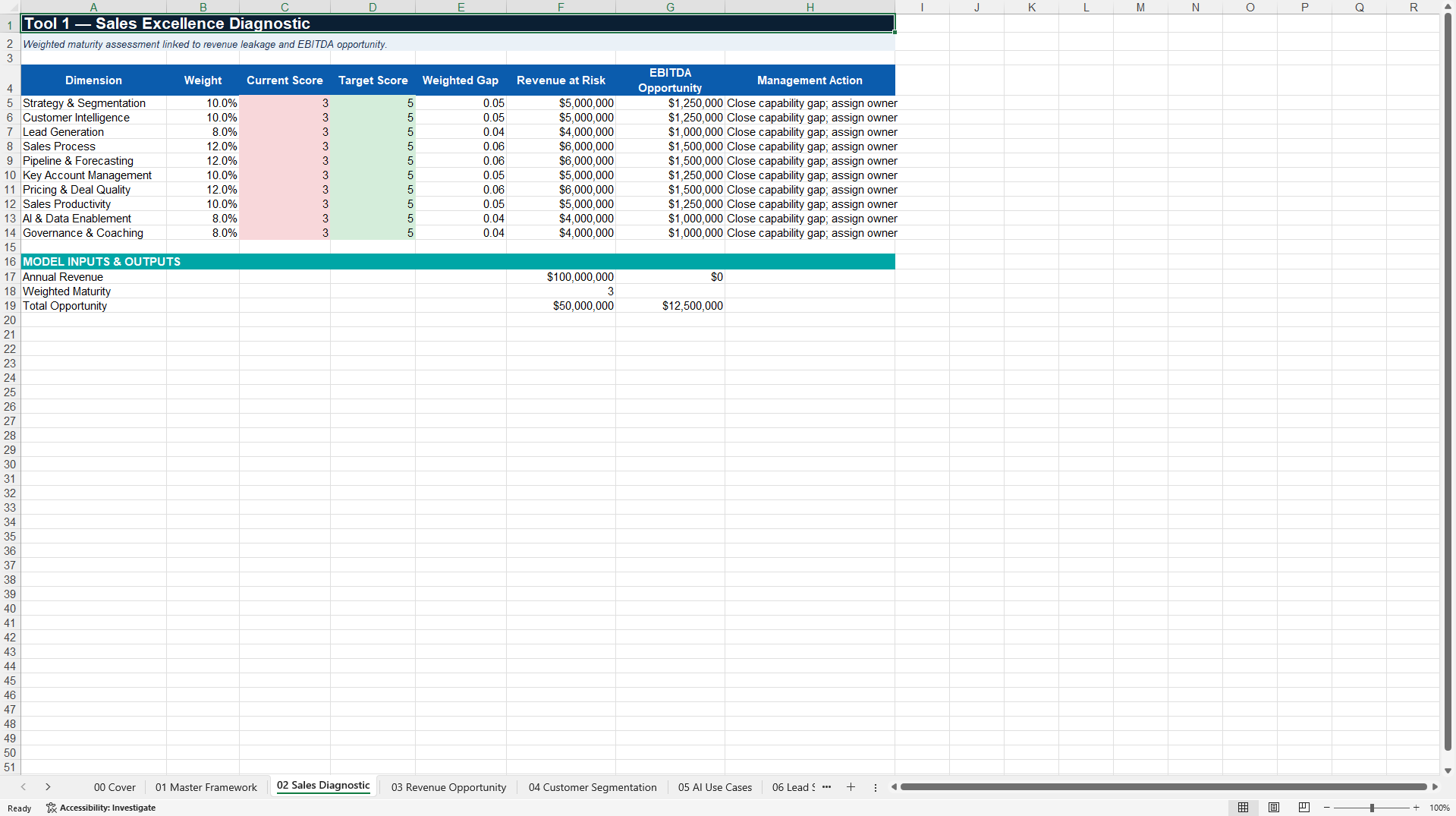Screen dimensions: 1456x816
Task: Switch to Page Break Preview icon
Action: [x=1304, y=808]
